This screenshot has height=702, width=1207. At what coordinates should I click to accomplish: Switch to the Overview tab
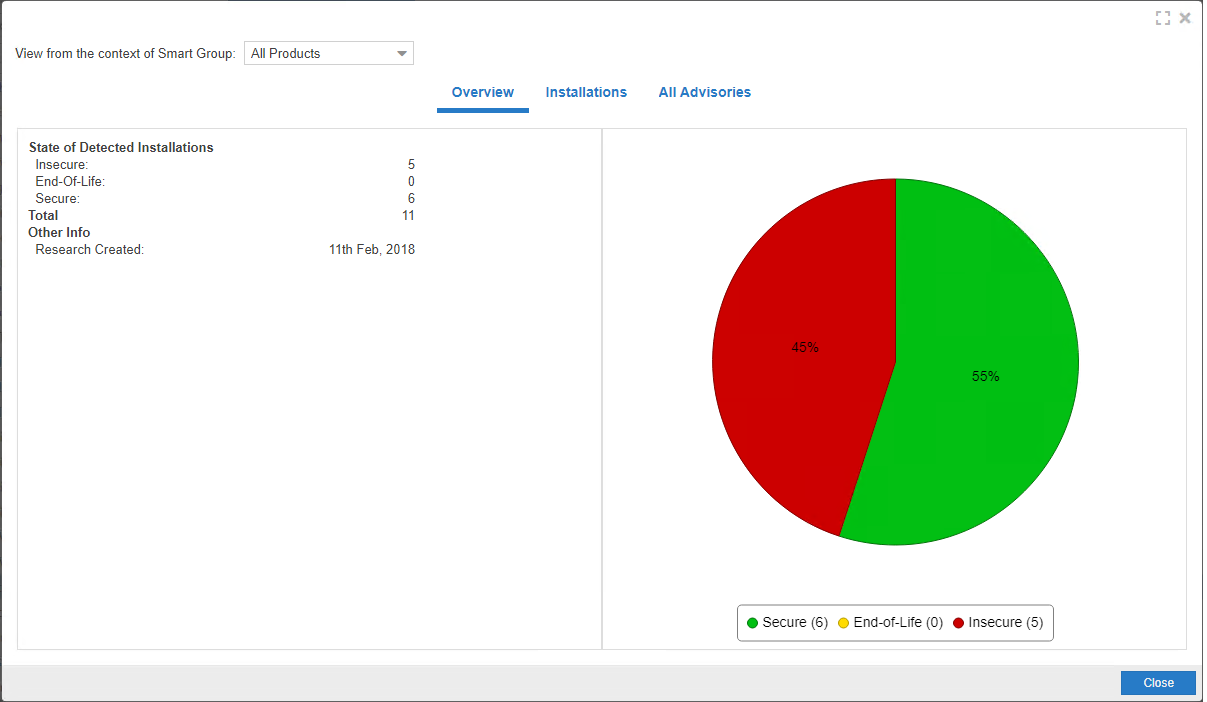483,92
